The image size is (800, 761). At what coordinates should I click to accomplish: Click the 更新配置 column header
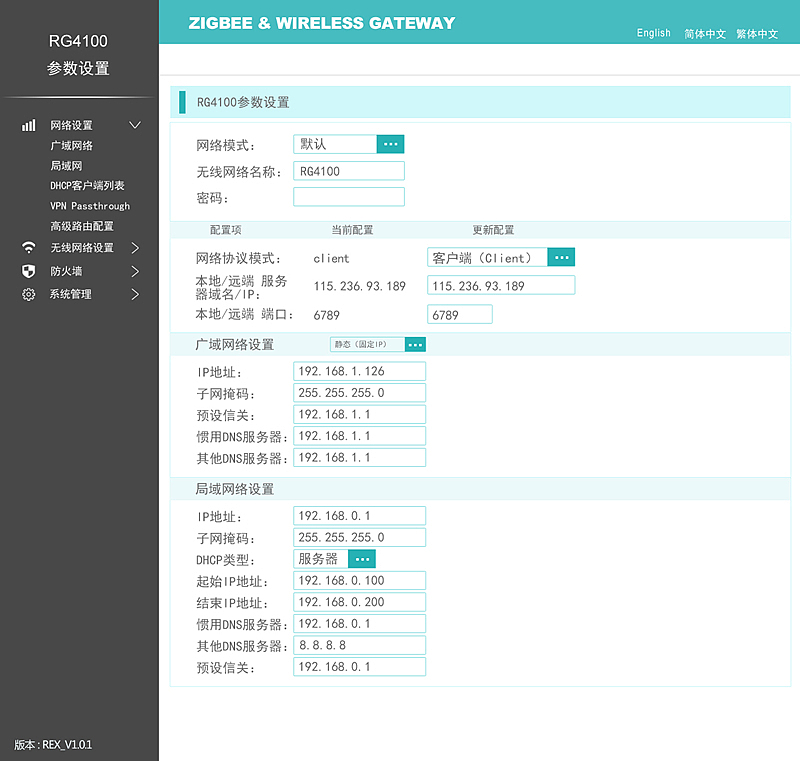[493, 230]
